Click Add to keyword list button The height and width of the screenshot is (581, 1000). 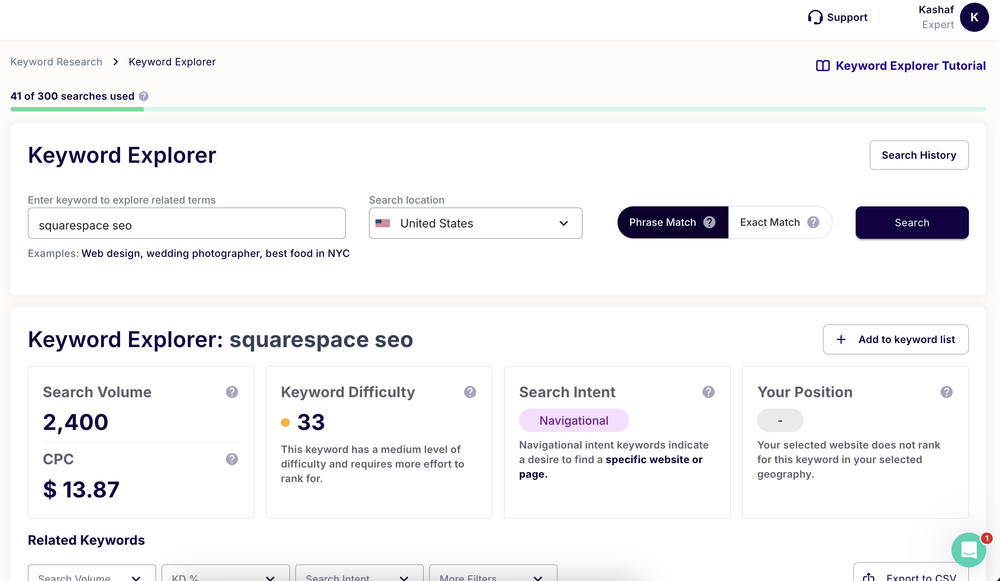(895, 339)
